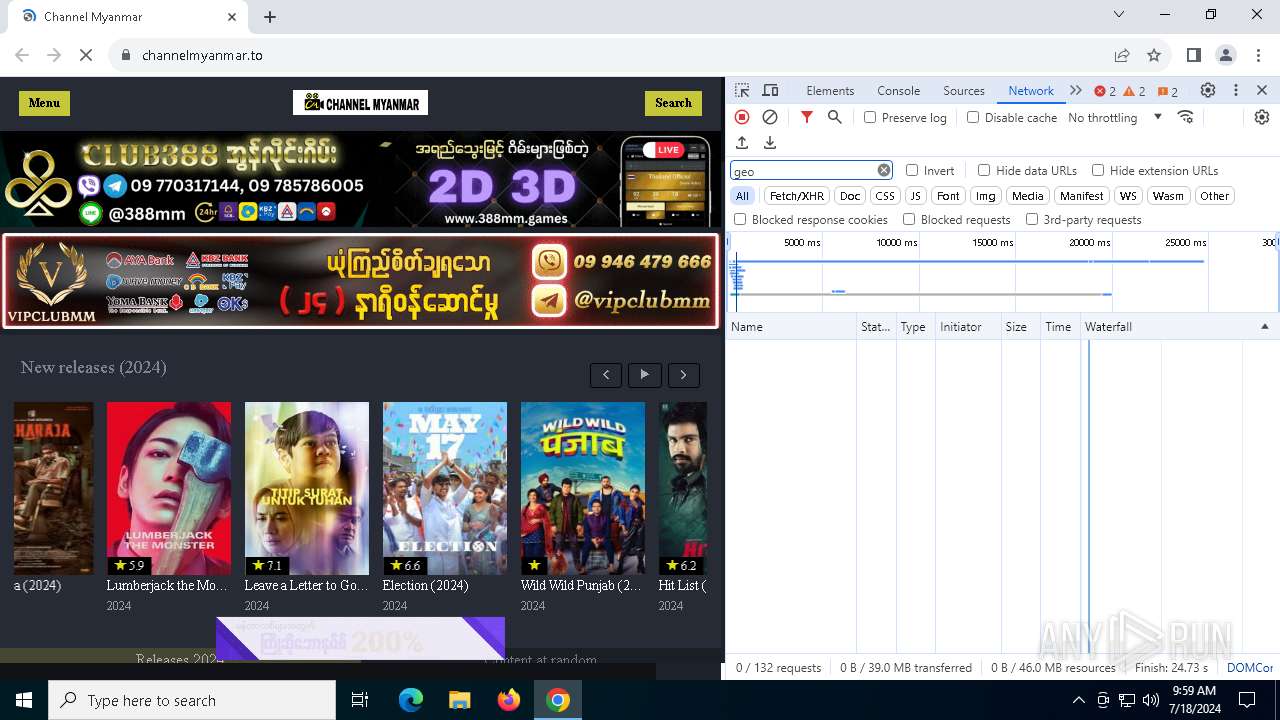Show hidden system tray icons
The height and width of the screenshot is (720, 1280).
click(1078, 700)
